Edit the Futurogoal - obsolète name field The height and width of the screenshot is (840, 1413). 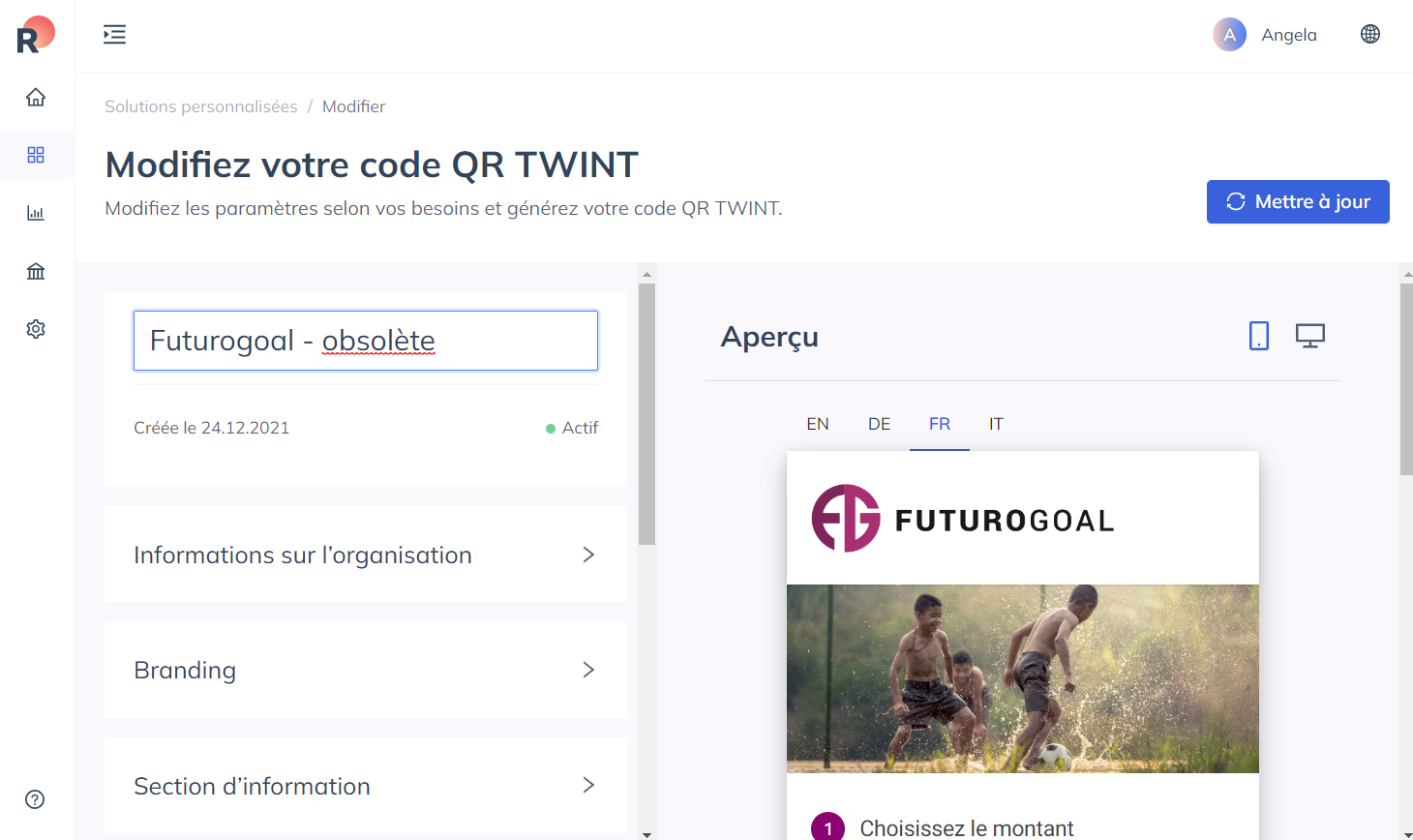tap(366, 341)
